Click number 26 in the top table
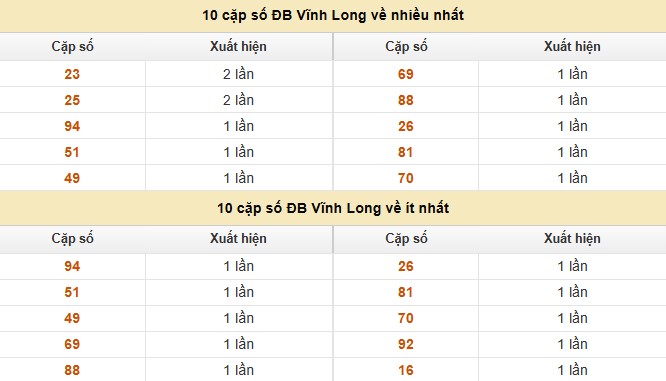The width and height of the screenshot is (666, 381). (x=406, y=126)
